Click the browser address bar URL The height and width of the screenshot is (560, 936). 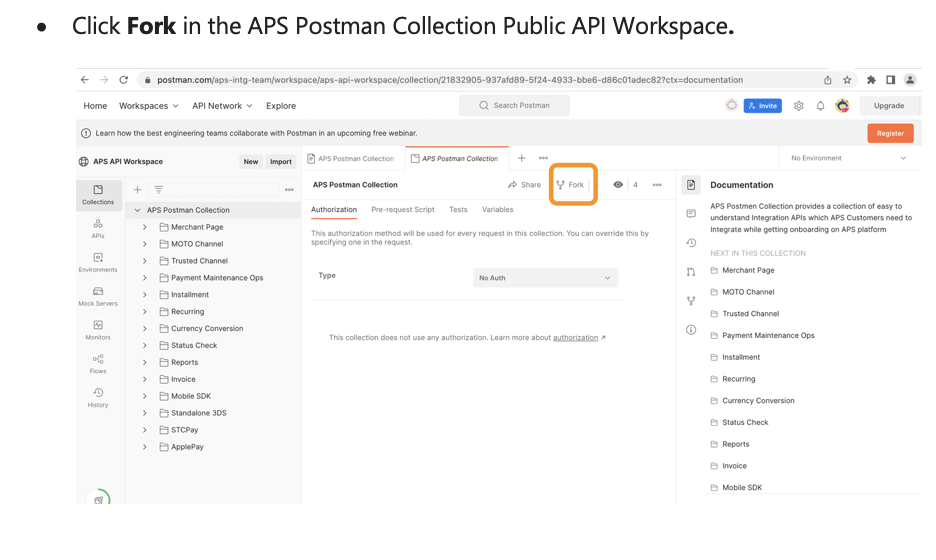[x=450, y=80]
